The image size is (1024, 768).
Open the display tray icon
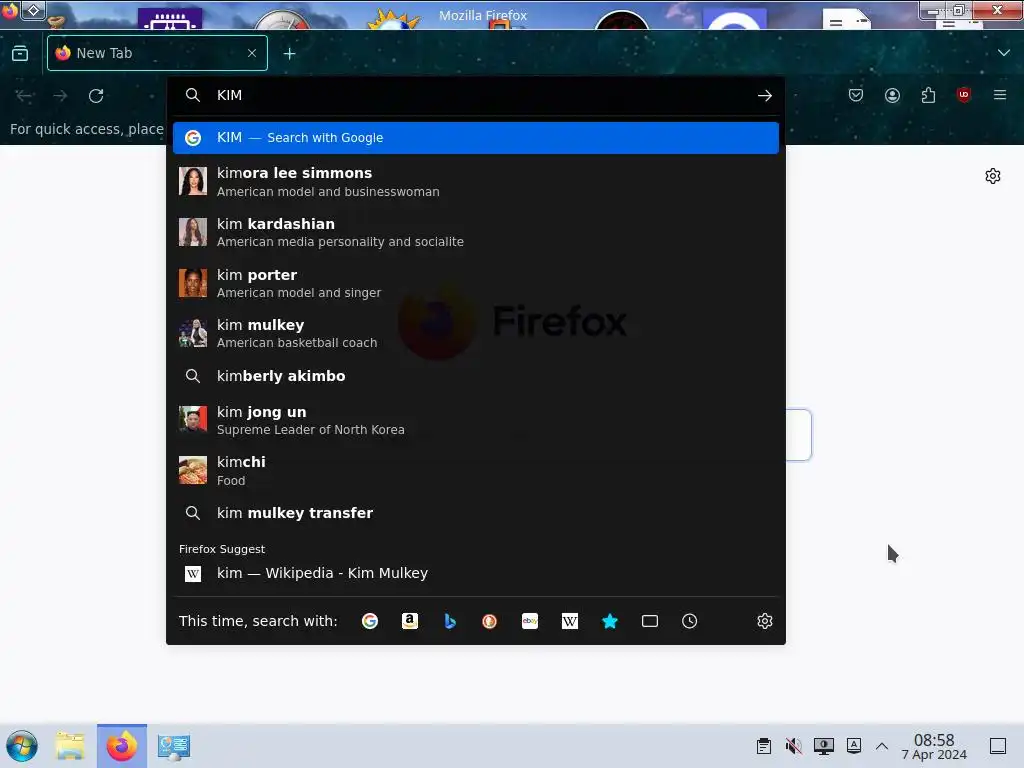[x=824, y=746]
